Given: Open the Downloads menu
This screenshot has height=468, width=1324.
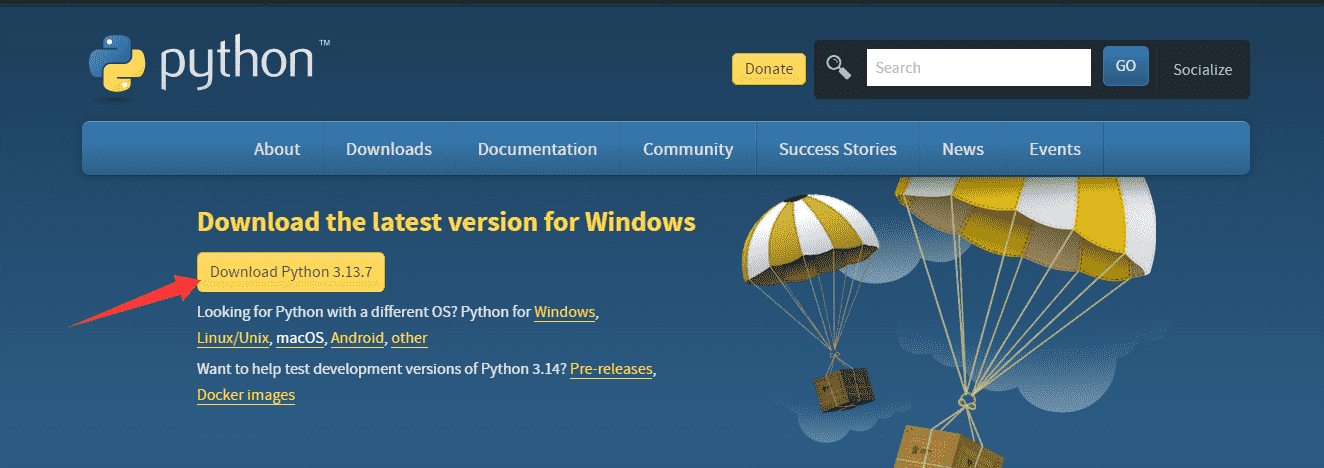Looking at the screenshot, I should [389, 149].
